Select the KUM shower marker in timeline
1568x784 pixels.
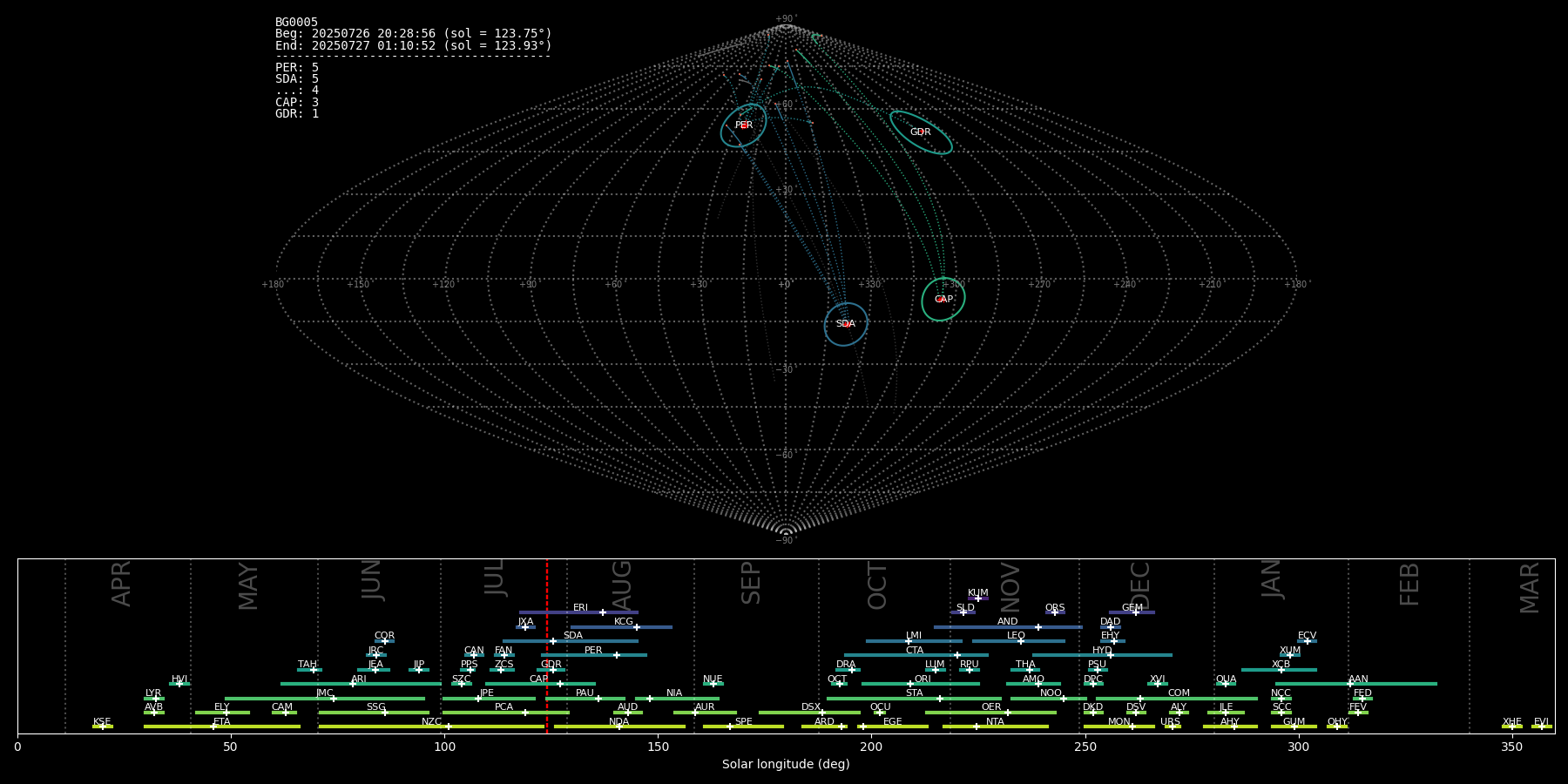978,598
